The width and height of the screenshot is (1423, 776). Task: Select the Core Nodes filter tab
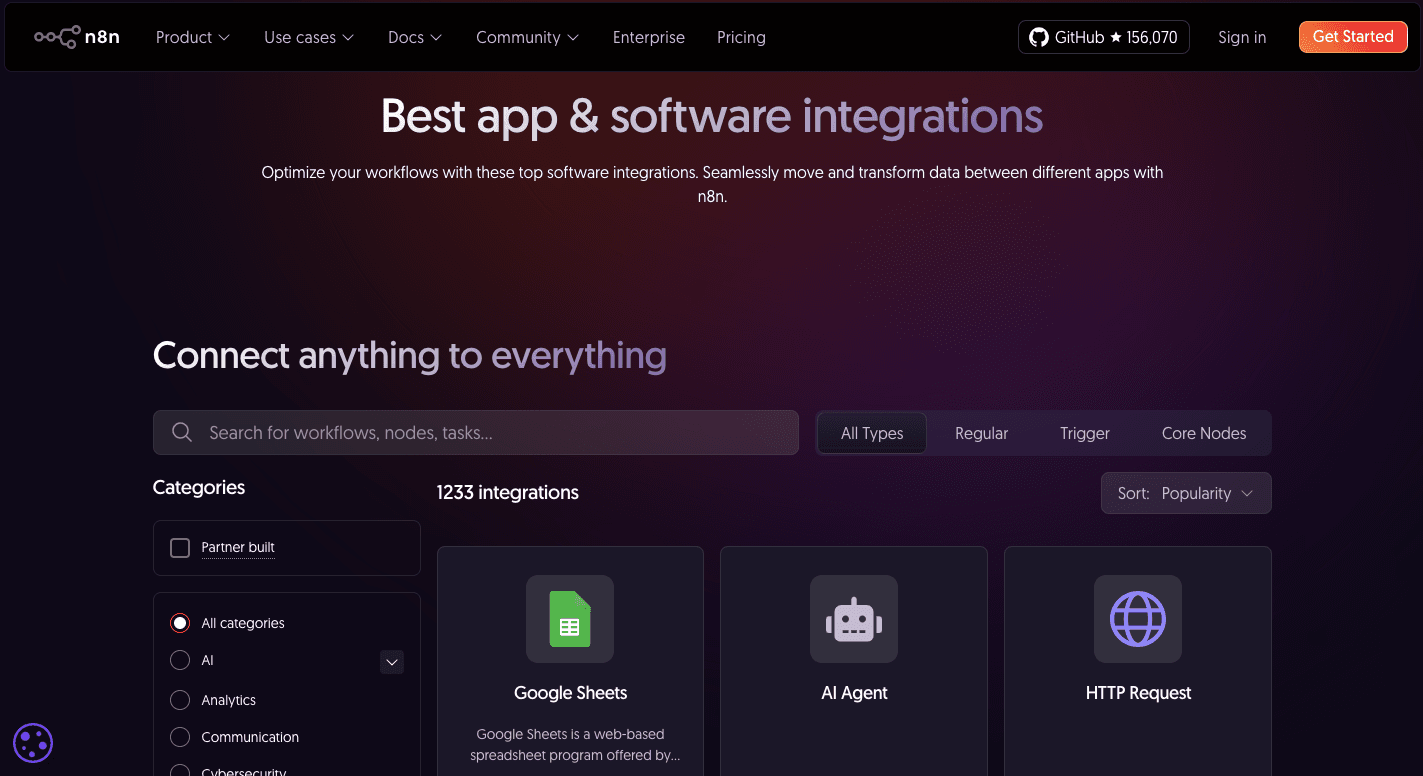(1203, 433)
